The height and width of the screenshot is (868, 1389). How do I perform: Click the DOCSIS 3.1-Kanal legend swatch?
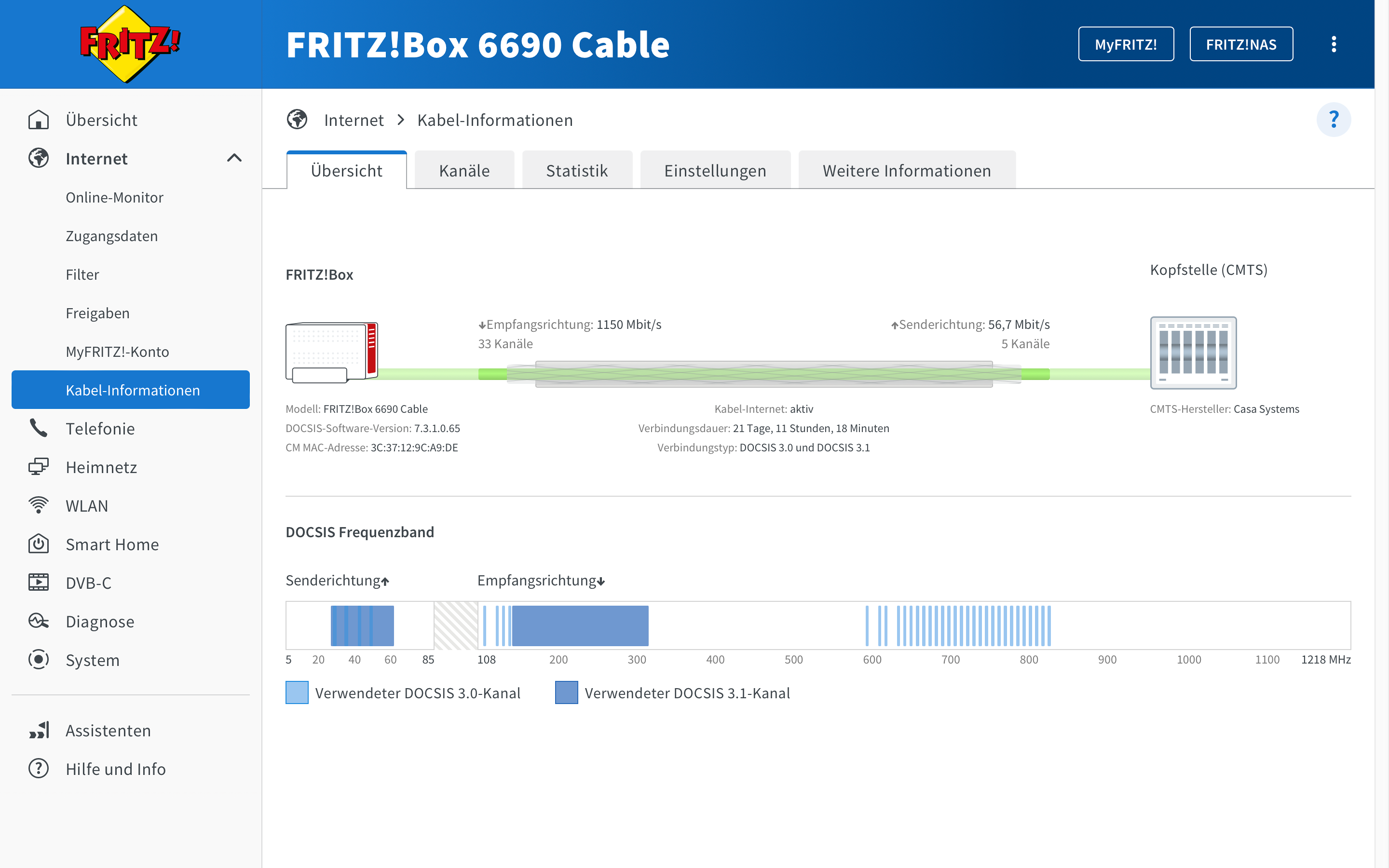tap(566, 692)
